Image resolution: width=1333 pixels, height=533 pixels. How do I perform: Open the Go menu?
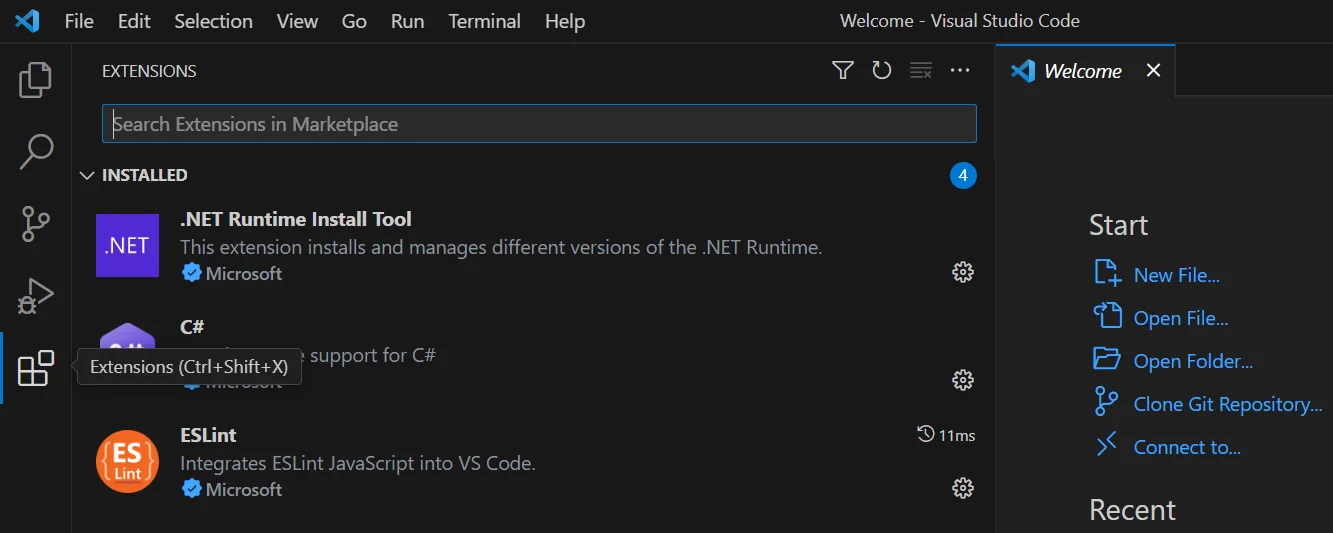(354, 21)
